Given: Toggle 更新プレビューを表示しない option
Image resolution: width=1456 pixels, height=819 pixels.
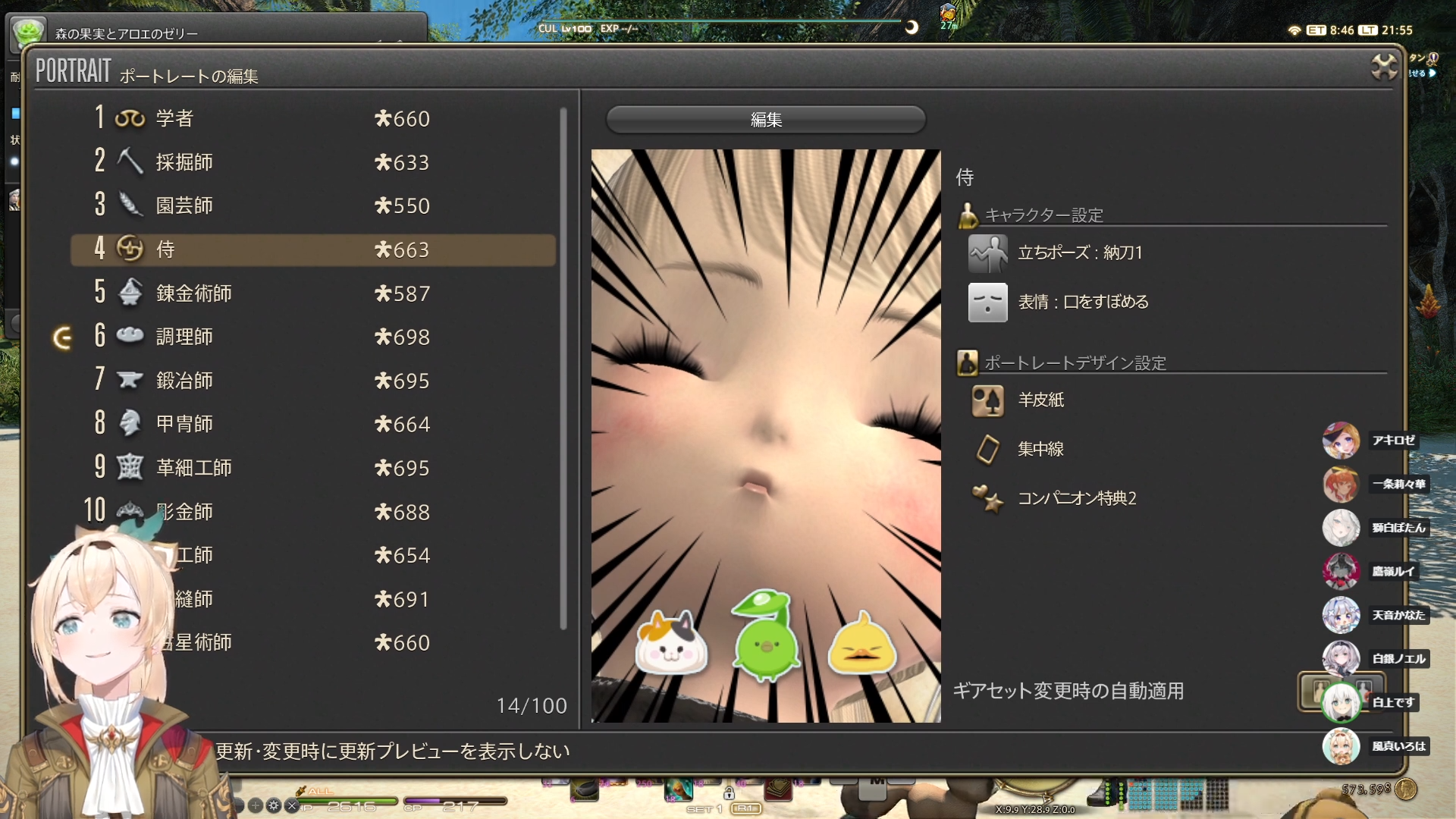Looking at the screenshot, I should pos(392,752).
